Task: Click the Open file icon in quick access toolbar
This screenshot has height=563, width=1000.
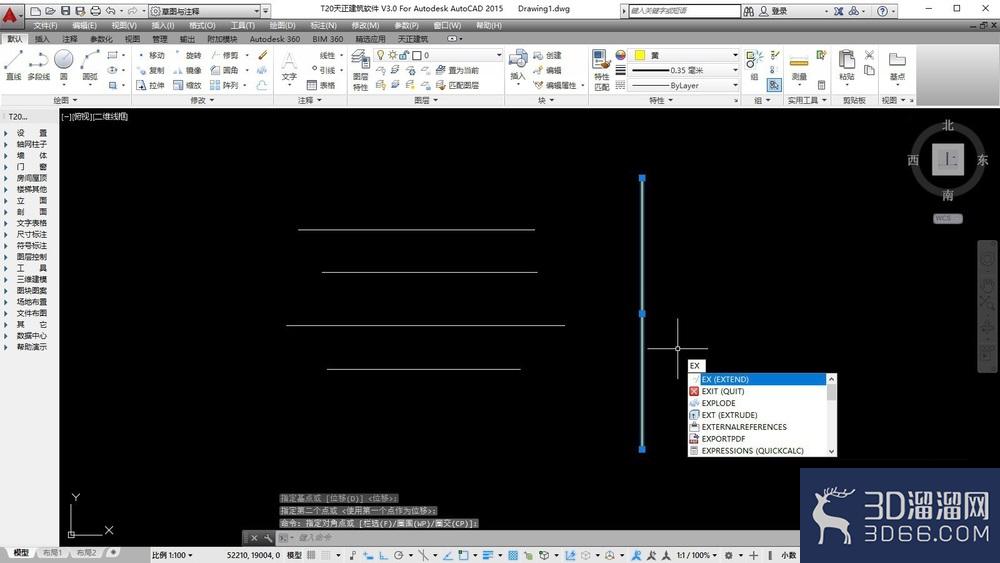Action: coord(50,11)
